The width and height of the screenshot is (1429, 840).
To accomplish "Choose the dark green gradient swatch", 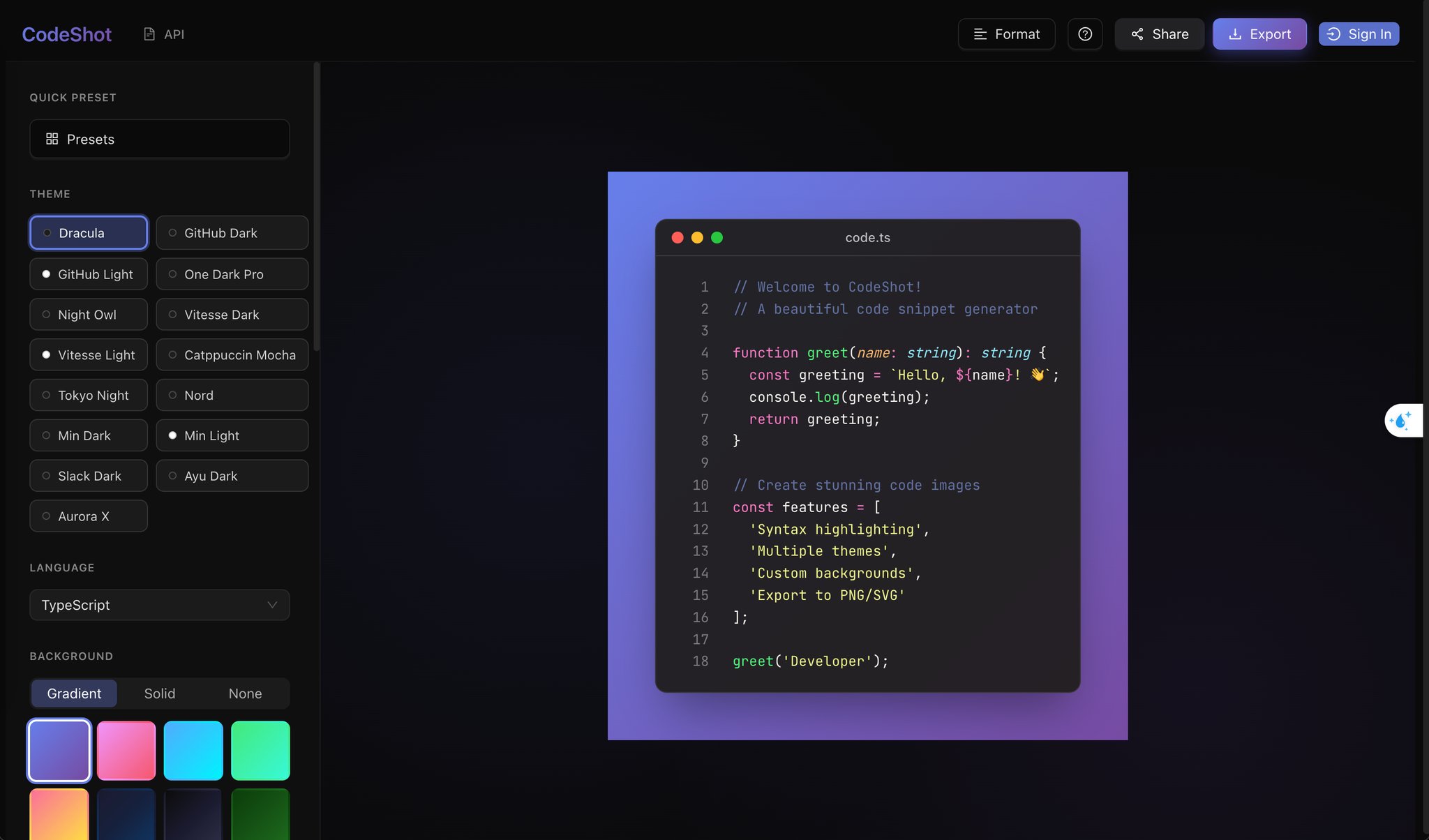I will coord(260,814).
